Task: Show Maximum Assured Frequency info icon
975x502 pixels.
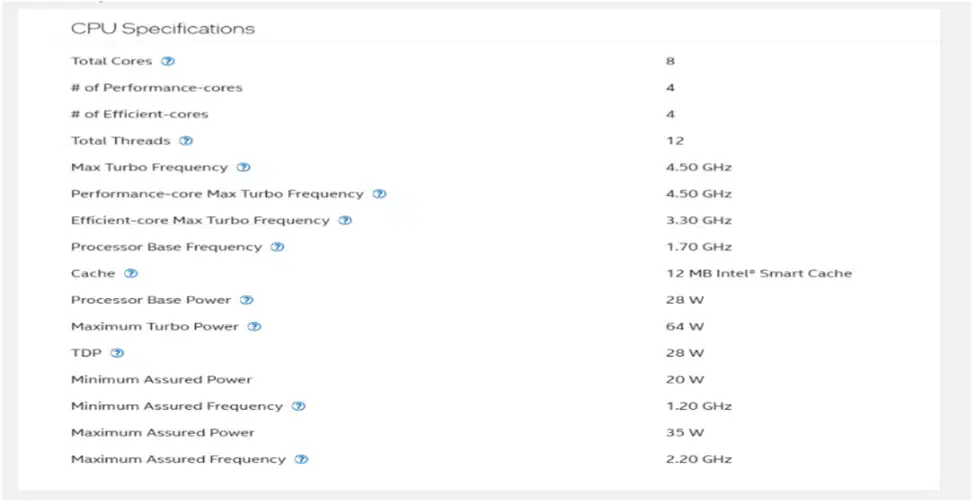Action: [302, 459]
